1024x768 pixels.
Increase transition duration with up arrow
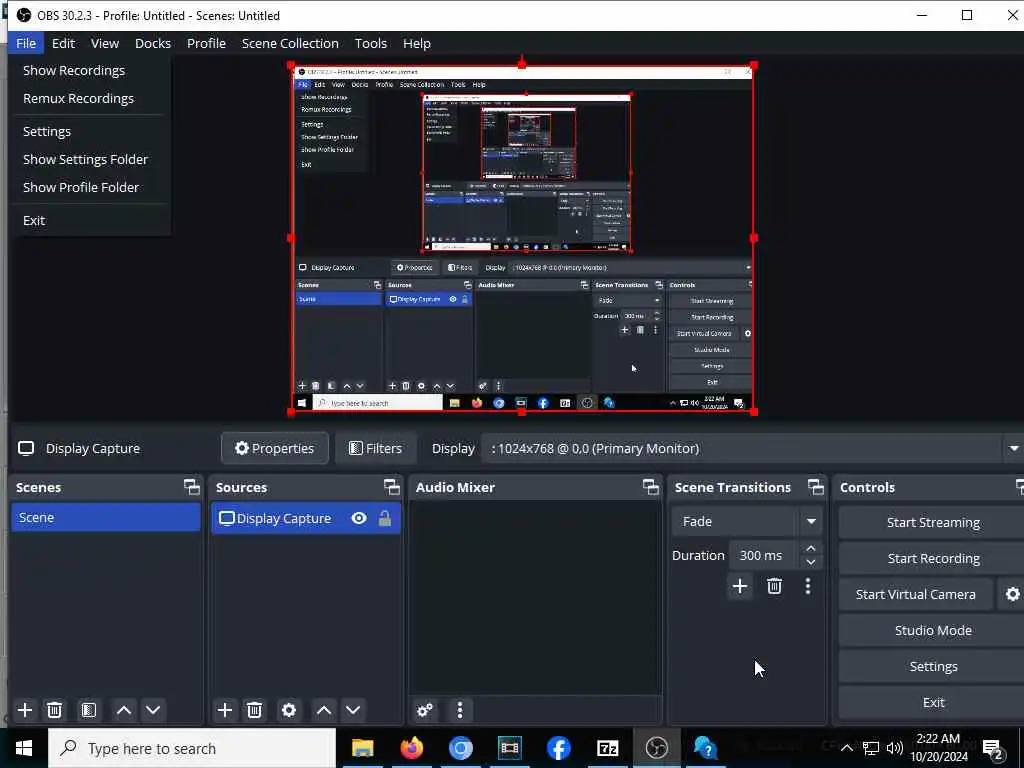coord(810,548)
